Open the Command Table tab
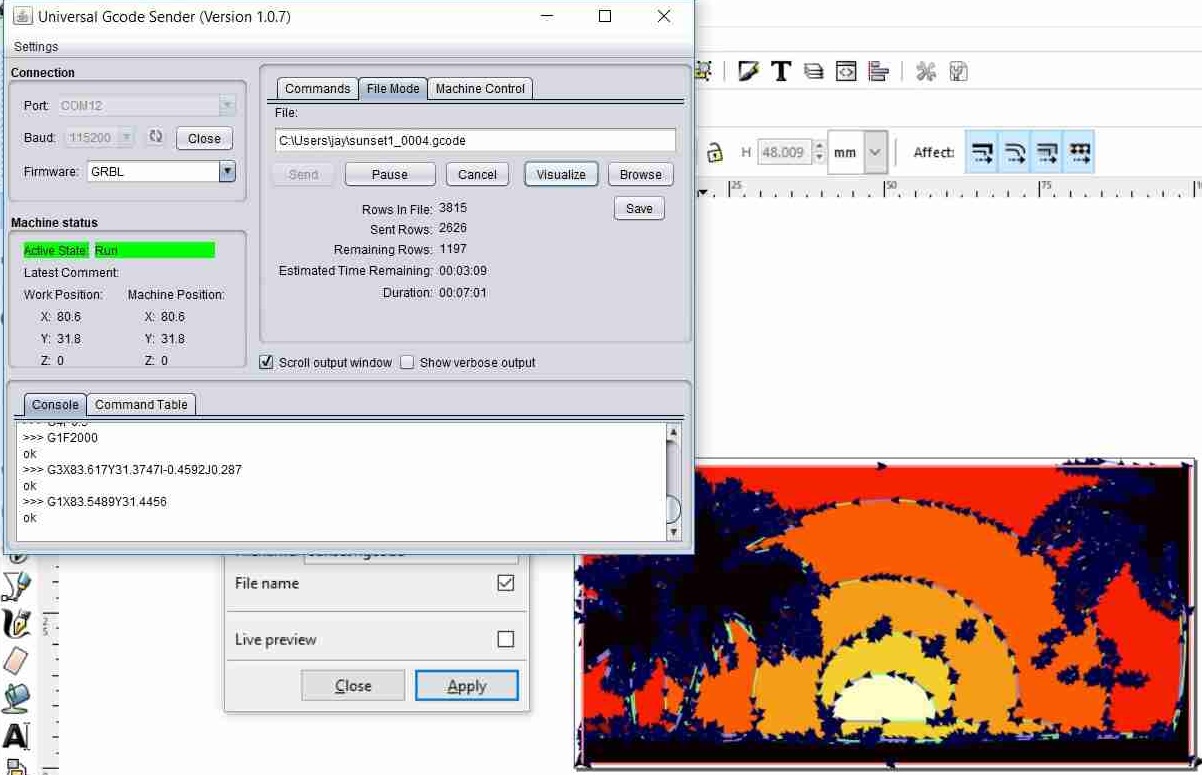Viewport: 1202px width, 775px height. point(141,404)
